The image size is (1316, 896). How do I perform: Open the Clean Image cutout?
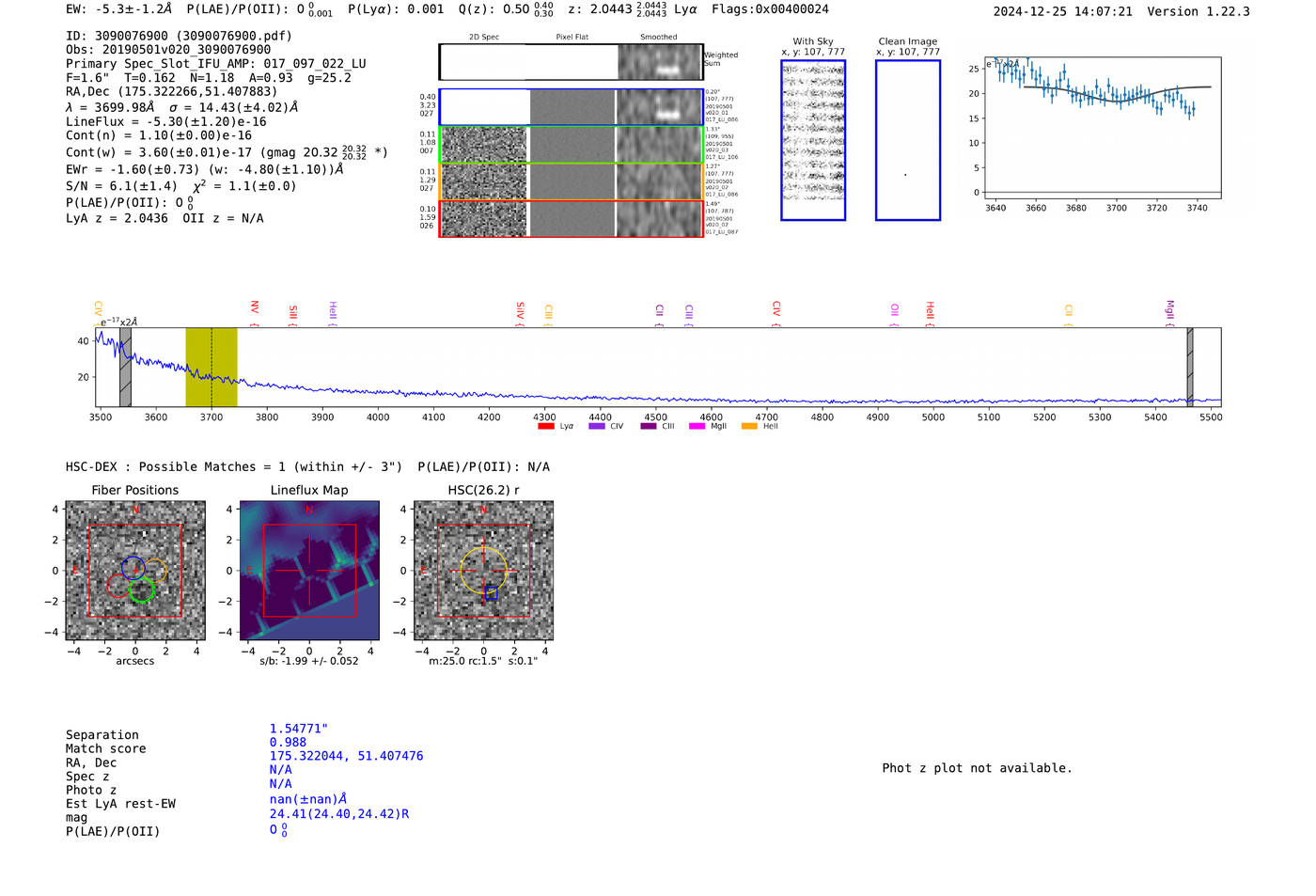click(x=908, y=140)
